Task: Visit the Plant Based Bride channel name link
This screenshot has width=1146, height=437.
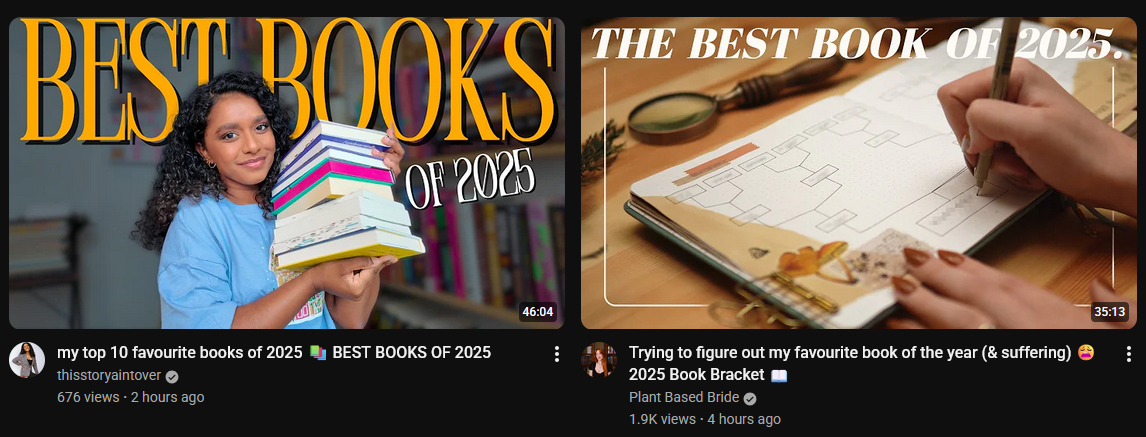Action: click(x=683, y=398)
